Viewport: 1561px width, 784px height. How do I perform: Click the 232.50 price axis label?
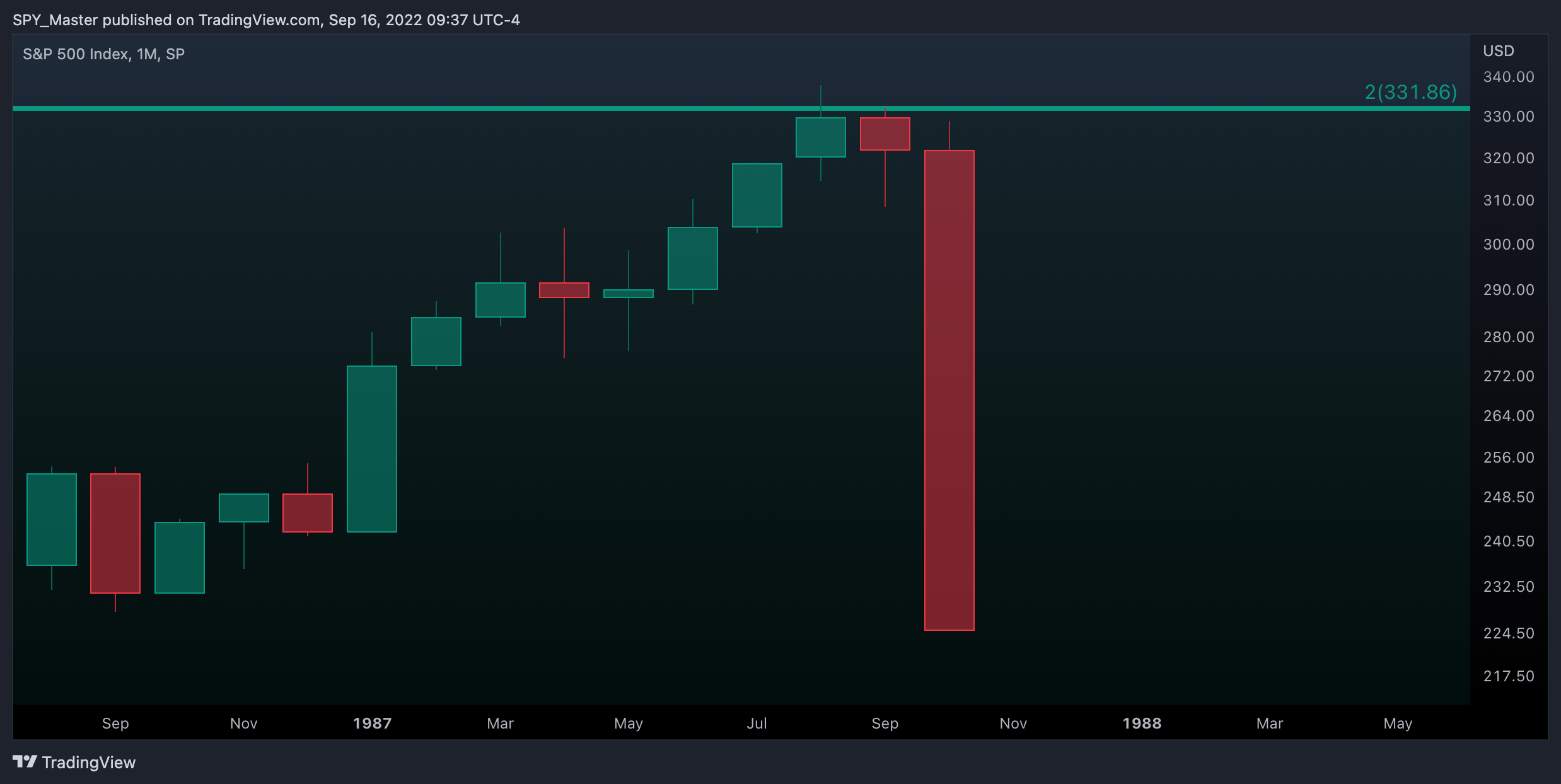point(1509,587)
